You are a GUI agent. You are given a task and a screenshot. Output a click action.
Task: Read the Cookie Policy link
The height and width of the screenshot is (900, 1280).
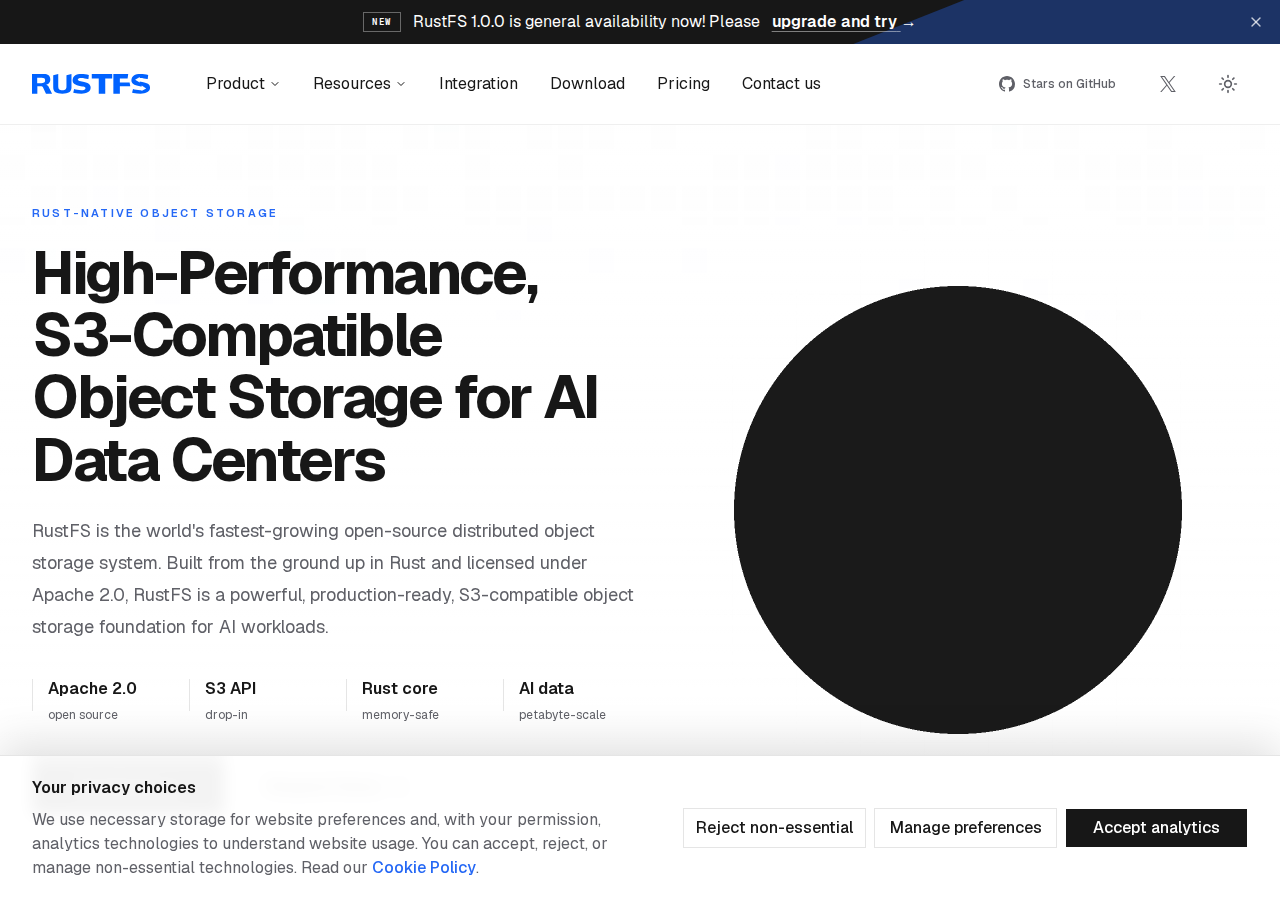pyautogui.click(x=424, y=868)
